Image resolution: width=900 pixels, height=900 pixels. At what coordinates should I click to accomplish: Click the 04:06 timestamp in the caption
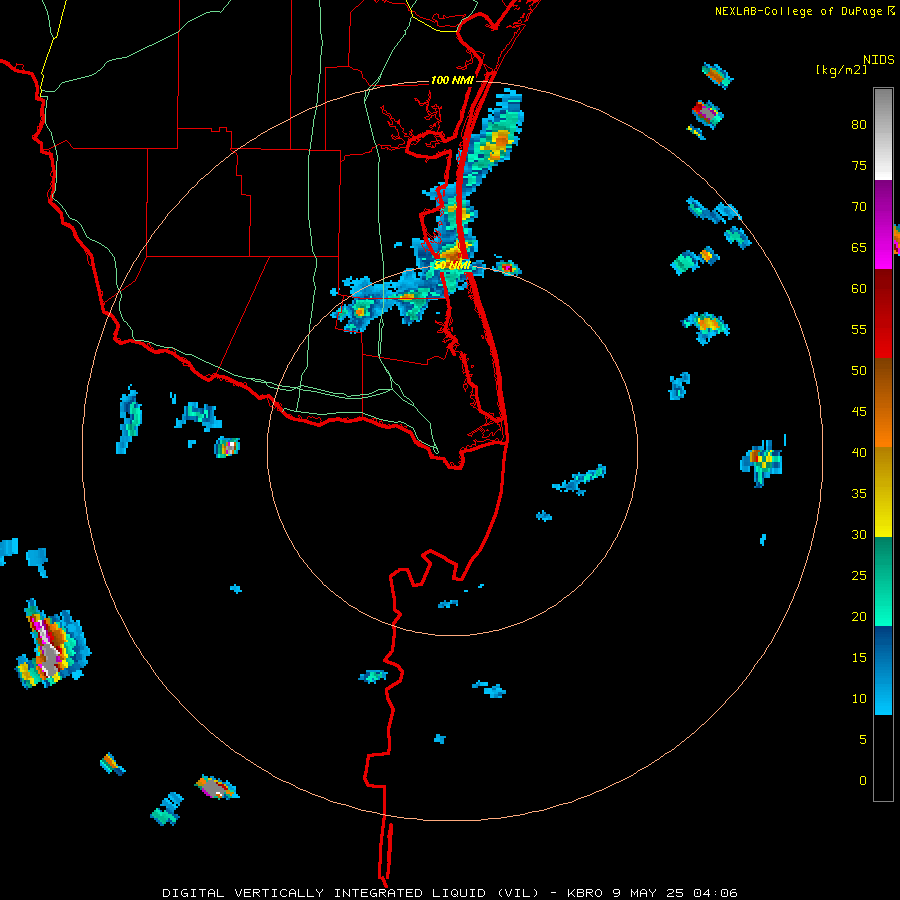click(715, 893)
